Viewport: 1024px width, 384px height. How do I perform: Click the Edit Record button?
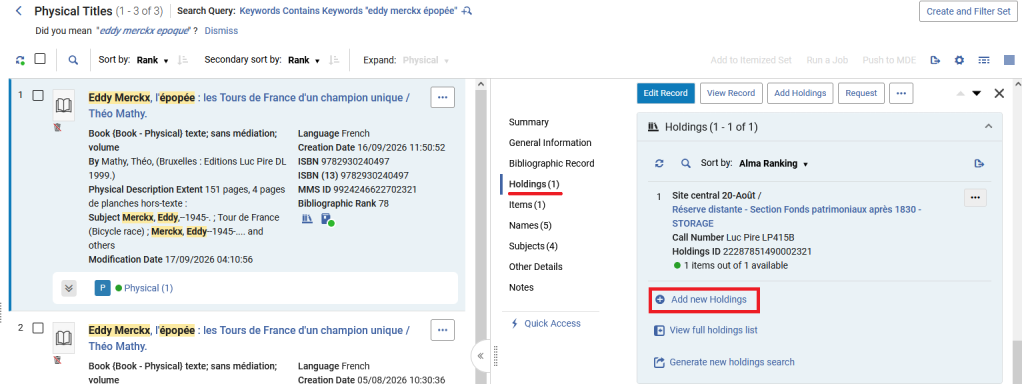(665, 93)
